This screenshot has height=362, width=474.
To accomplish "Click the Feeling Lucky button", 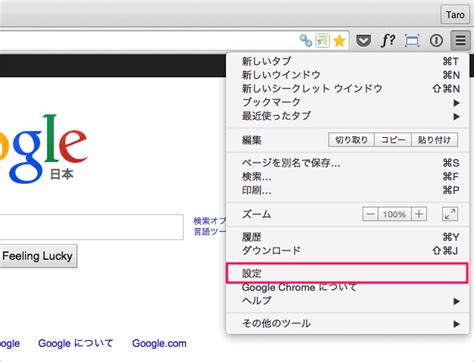I will point(38,256).
